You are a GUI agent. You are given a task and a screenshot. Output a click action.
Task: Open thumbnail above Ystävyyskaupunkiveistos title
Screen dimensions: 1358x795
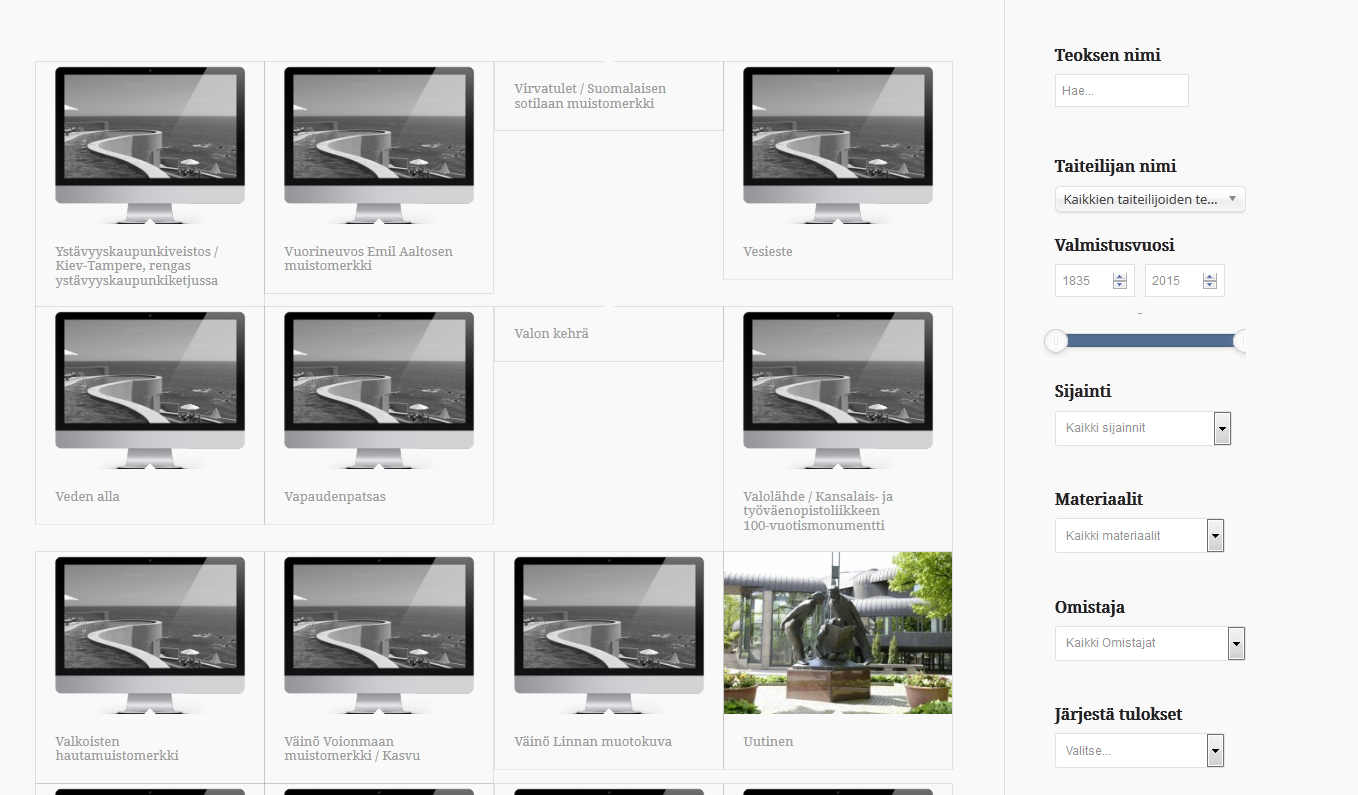[150, 145]
